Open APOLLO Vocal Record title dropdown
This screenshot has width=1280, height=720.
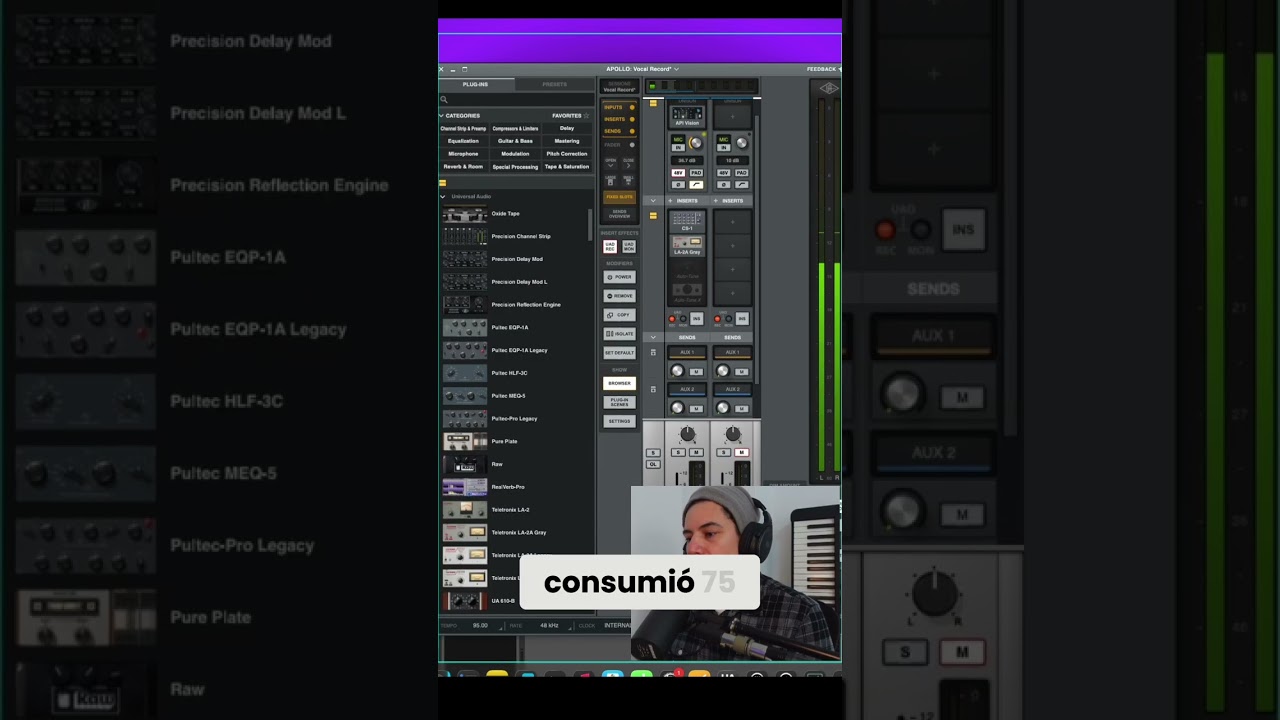[x=642, y=69]
